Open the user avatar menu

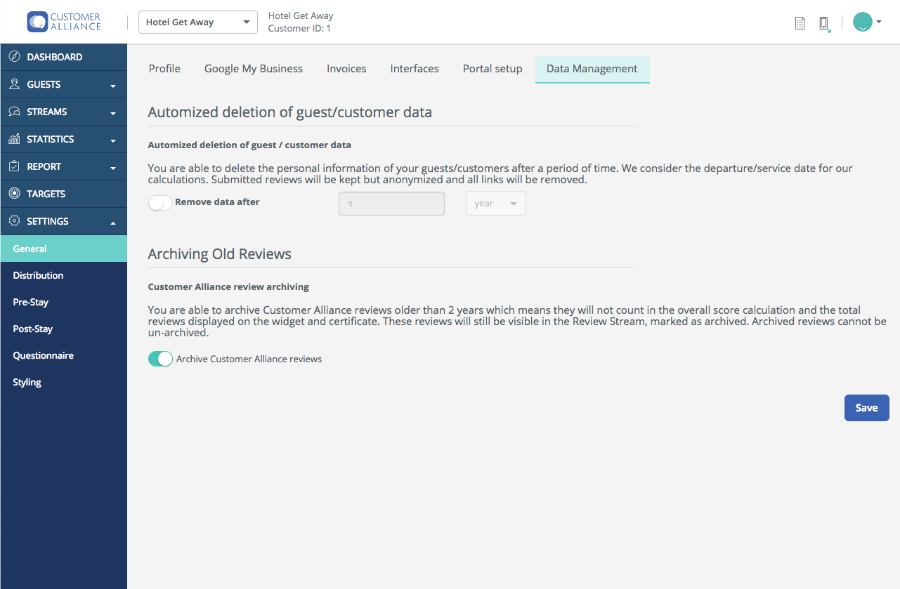pos(867,22)
